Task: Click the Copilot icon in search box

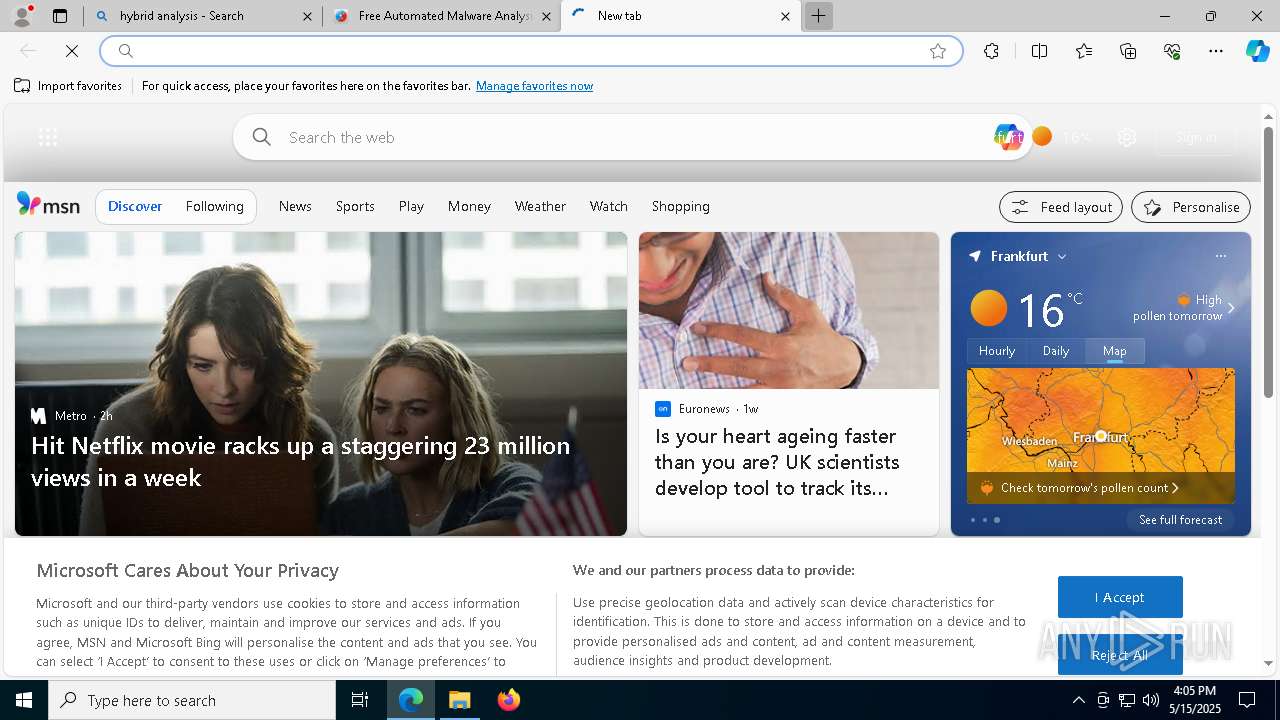Action: point(1008,137)
